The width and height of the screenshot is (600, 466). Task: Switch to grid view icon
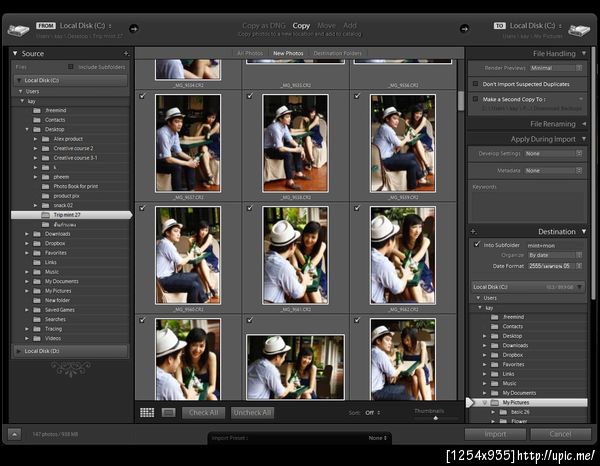tap(147, 412)
